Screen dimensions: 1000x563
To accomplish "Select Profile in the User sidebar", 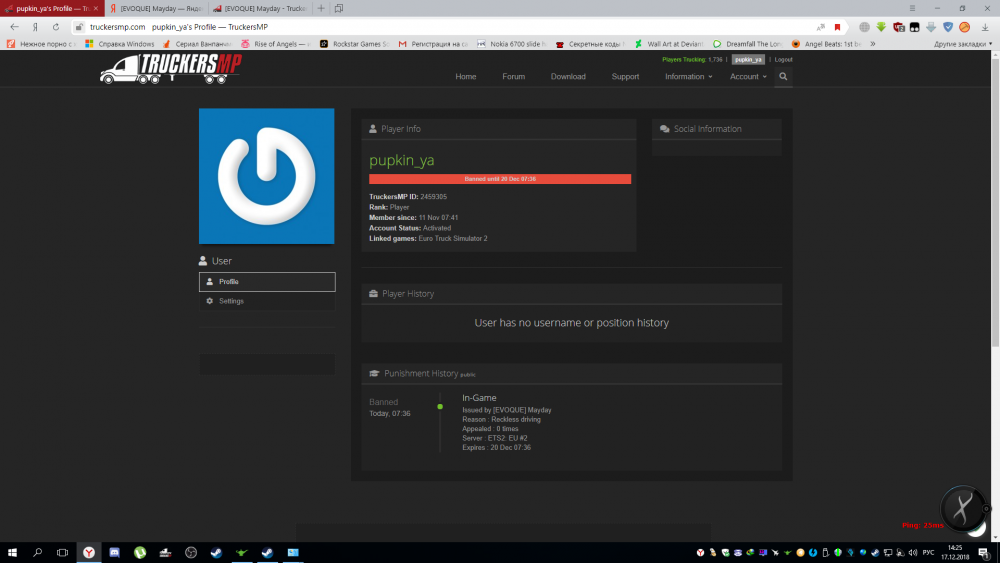I will 267,282.
